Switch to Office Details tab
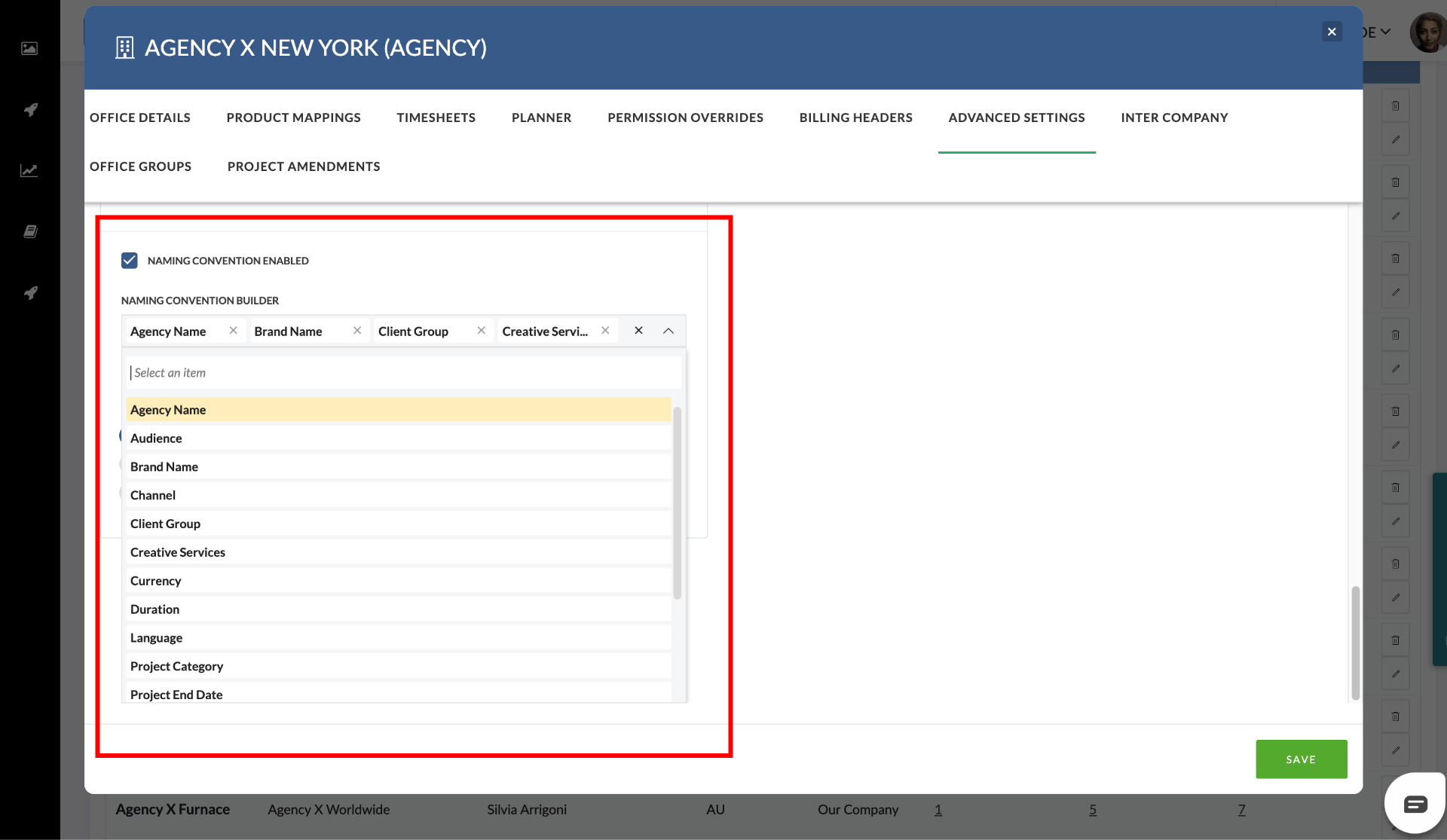1447x840 pixels. click(140, 118)
